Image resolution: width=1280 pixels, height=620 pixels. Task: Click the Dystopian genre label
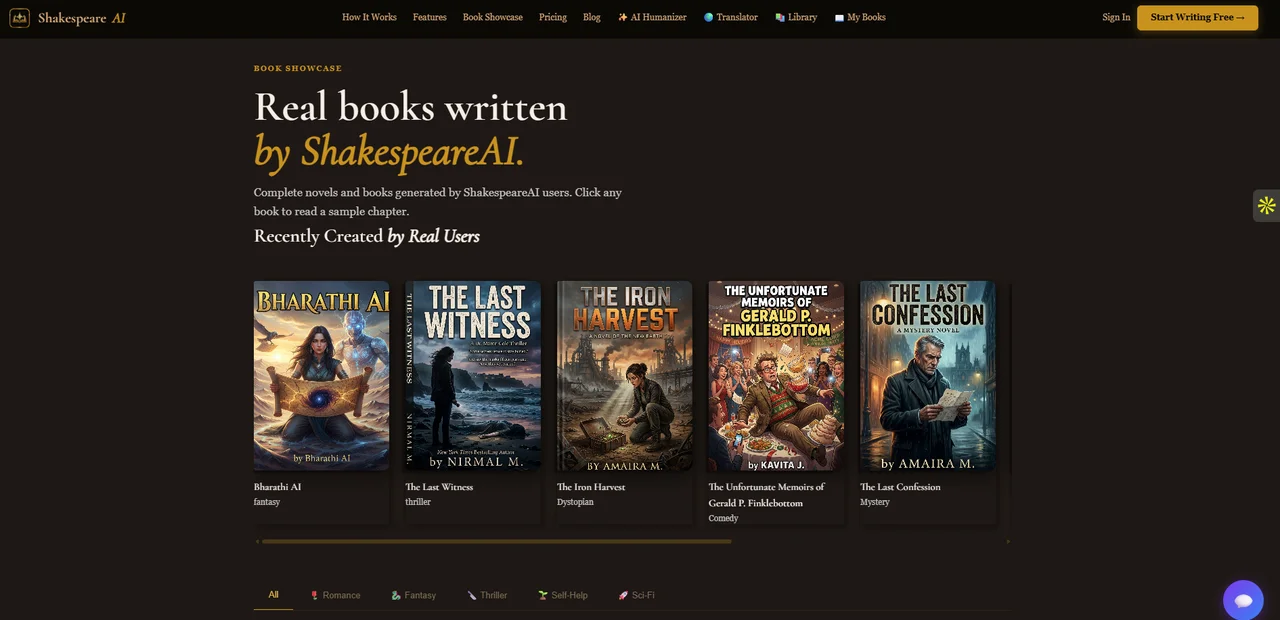[575, 502]
